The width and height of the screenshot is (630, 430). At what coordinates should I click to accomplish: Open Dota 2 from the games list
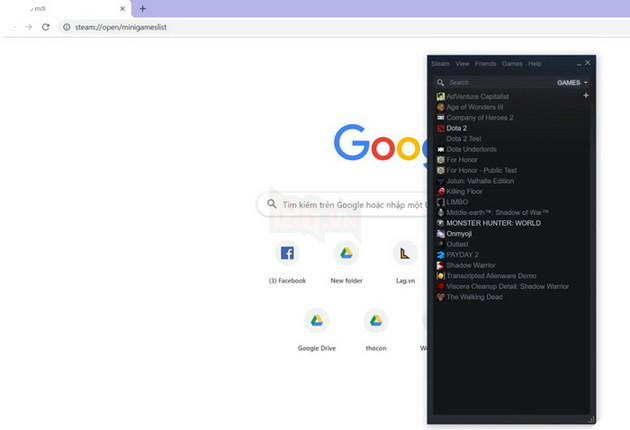456,128
